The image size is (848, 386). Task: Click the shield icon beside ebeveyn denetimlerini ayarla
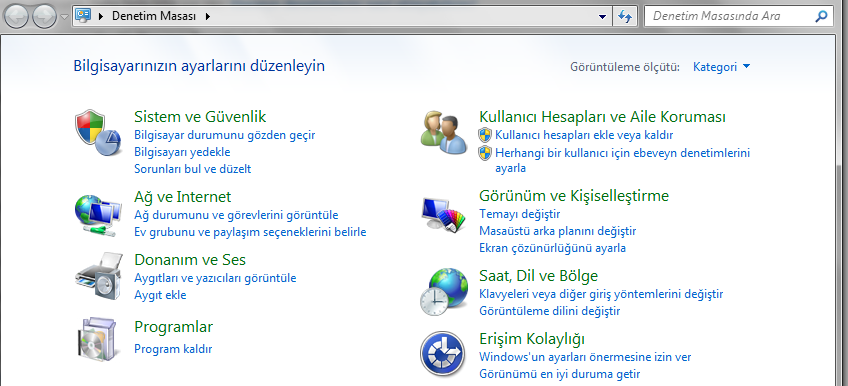[x=485, y=153]
